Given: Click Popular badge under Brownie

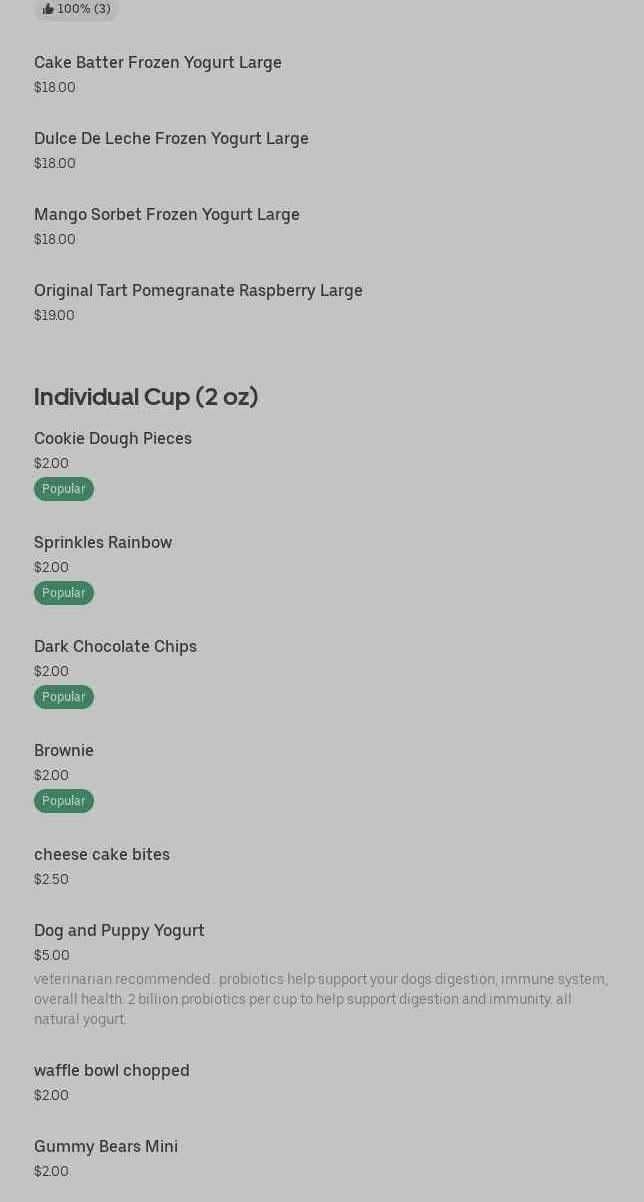Looking at the screenshot, I should pos(64,801).
